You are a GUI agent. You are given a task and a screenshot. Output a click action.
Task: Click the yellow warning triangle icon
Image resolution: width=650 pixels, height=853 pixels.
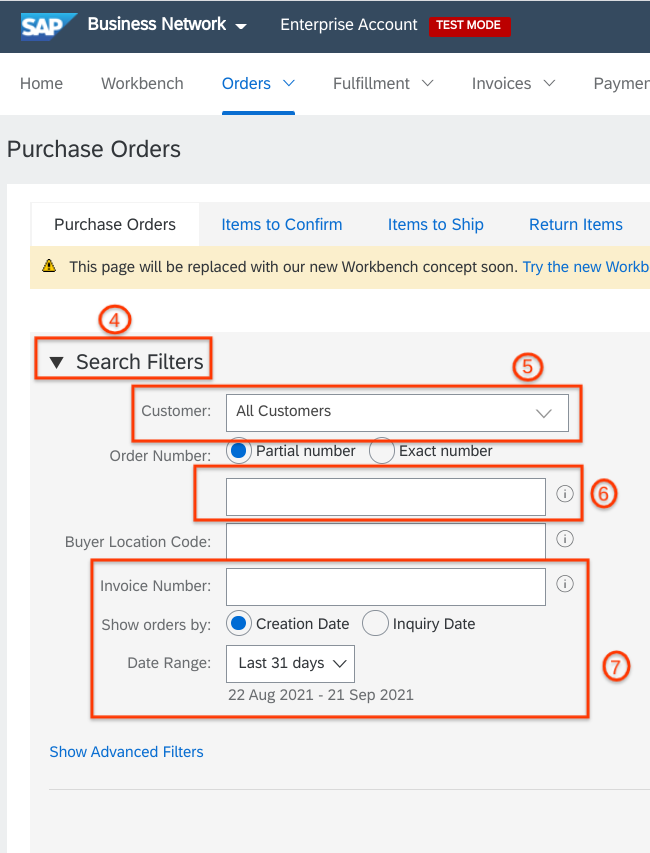(x=49, y=266)
